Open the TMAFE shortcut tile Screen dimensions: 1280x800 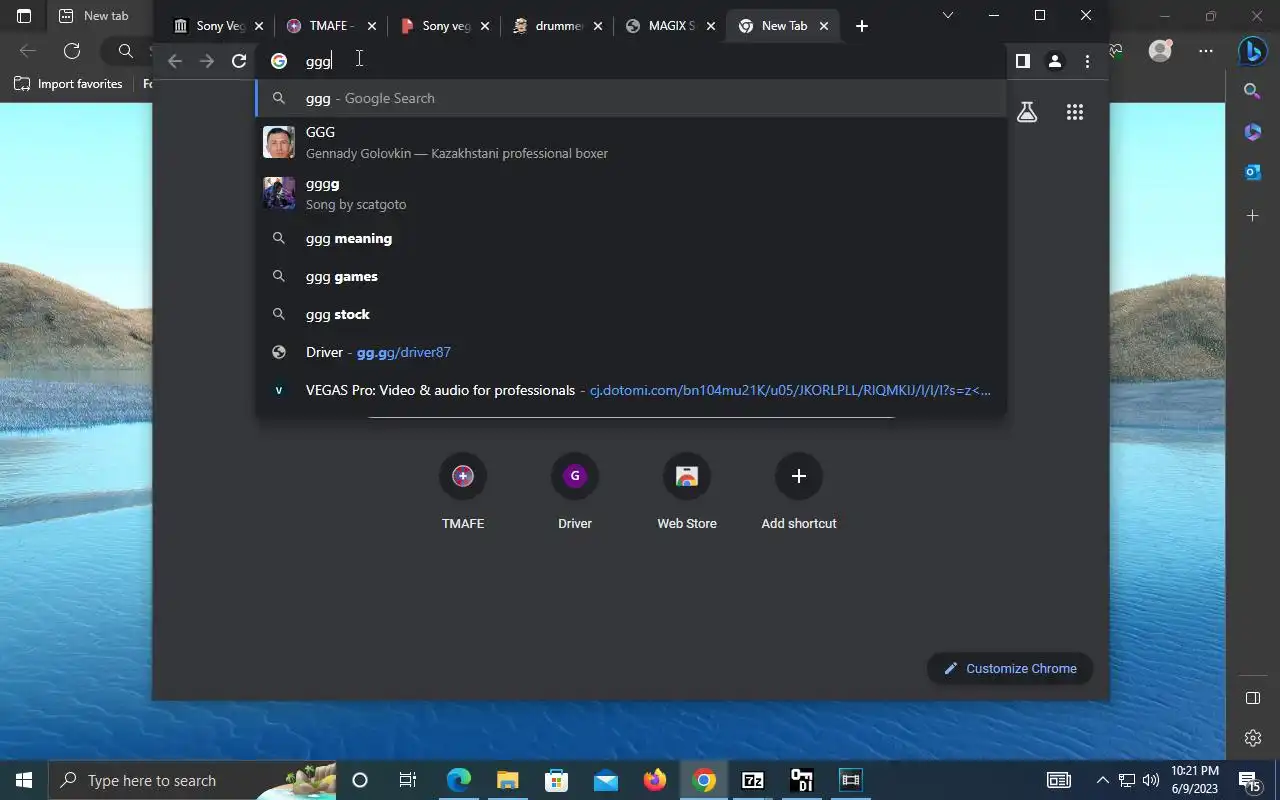point(463,490)
